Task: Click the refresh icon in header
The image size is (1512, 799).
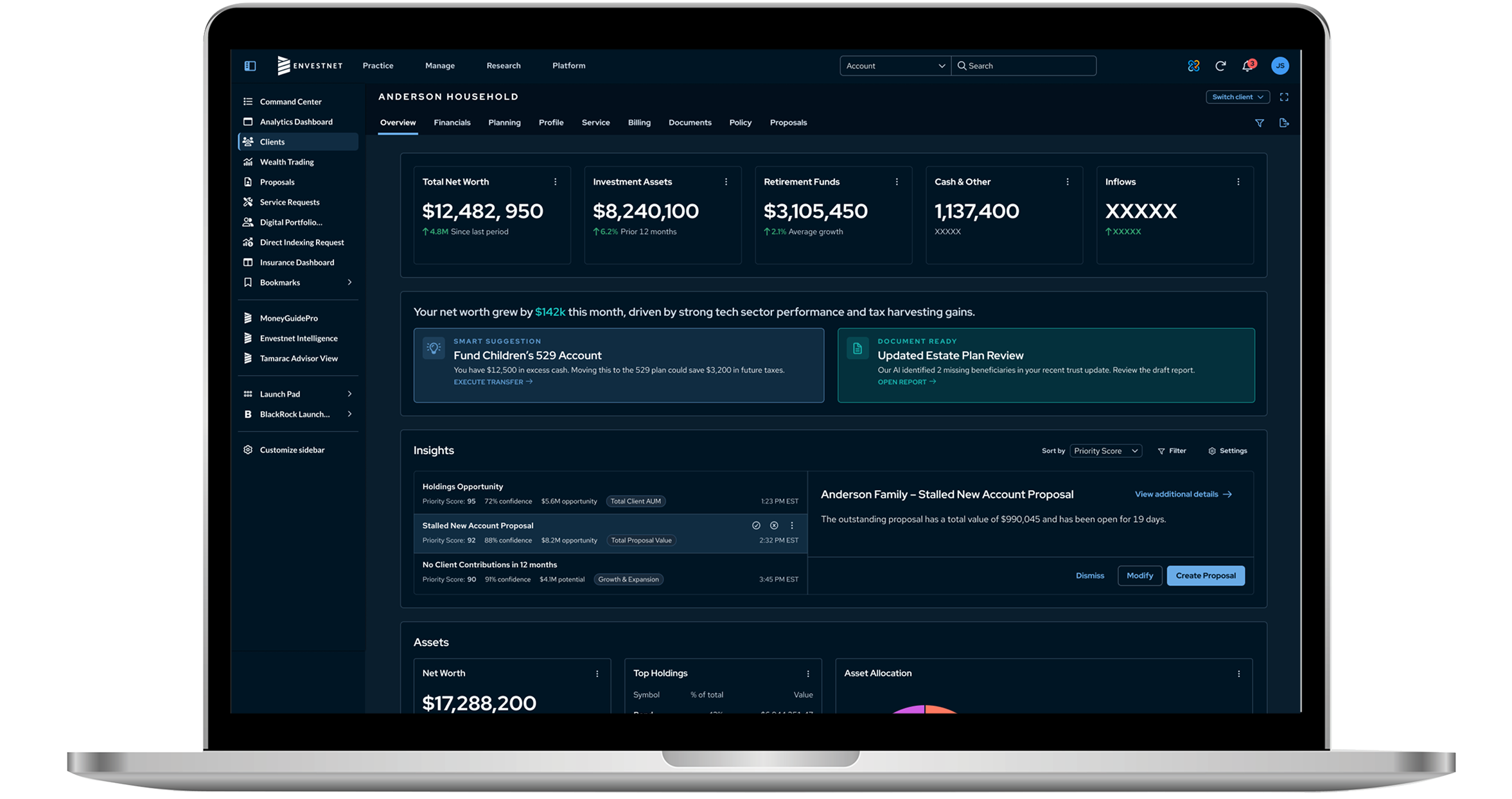Action: click(1220, 66)
